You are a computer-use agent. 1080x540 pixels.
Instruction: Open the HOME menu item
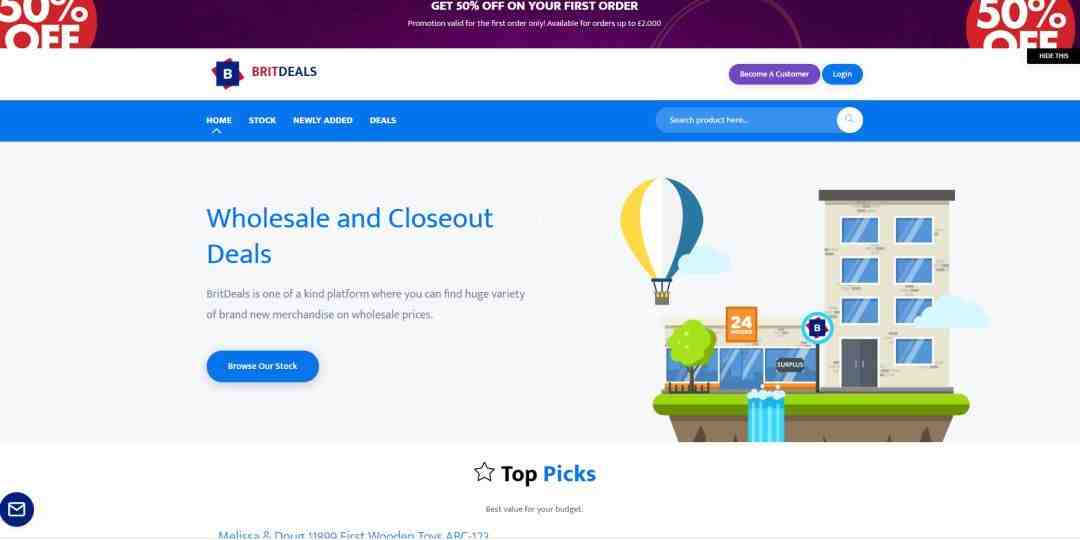(219, 121)
